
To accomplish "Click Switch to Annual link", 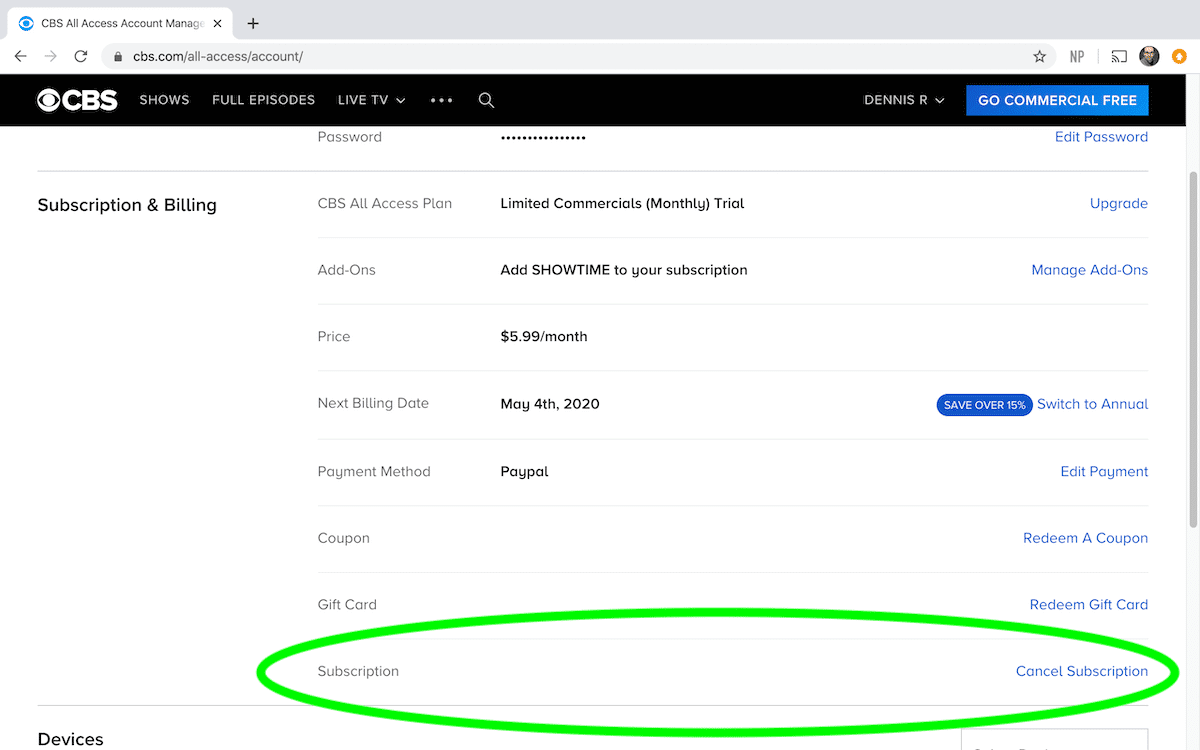I will [x=1092, y=404].
